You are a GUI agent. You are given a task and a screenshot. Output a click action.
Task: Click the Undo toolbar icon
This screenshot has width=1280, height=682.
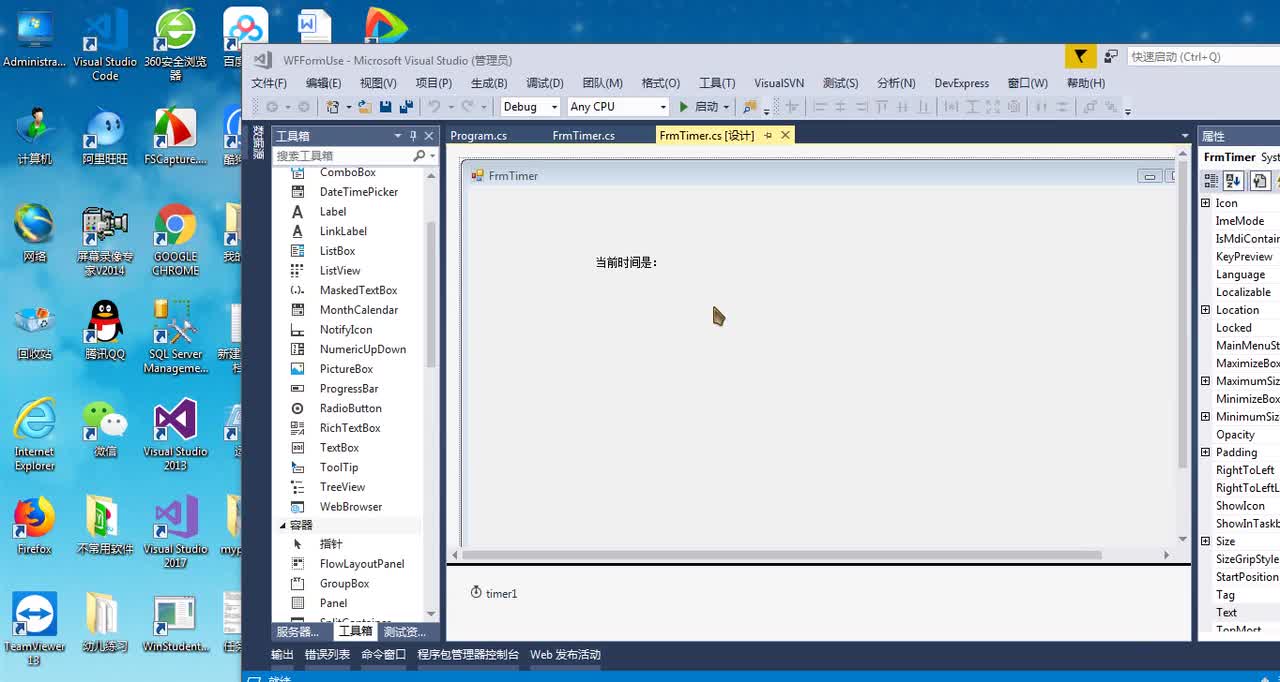tap(434, 107)
